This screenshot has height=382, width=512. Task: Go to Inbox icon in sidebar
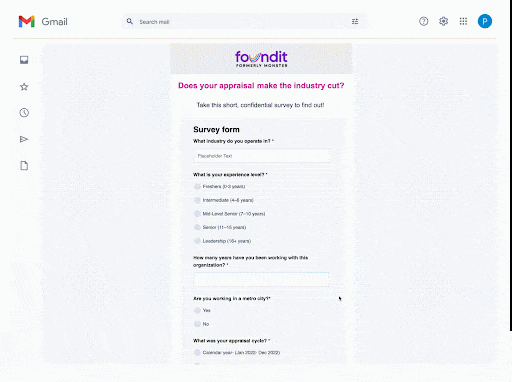24,60
